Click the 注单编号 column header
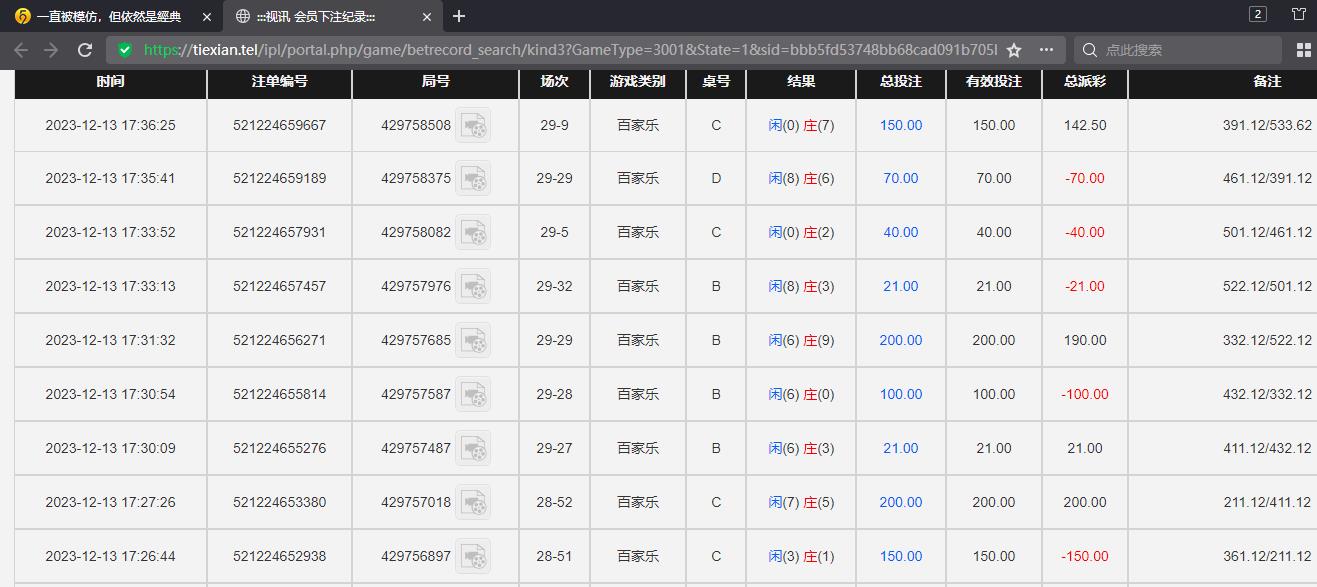This screenshot has width=1317, height=587. pyautogui.click(x=280, y=82)
